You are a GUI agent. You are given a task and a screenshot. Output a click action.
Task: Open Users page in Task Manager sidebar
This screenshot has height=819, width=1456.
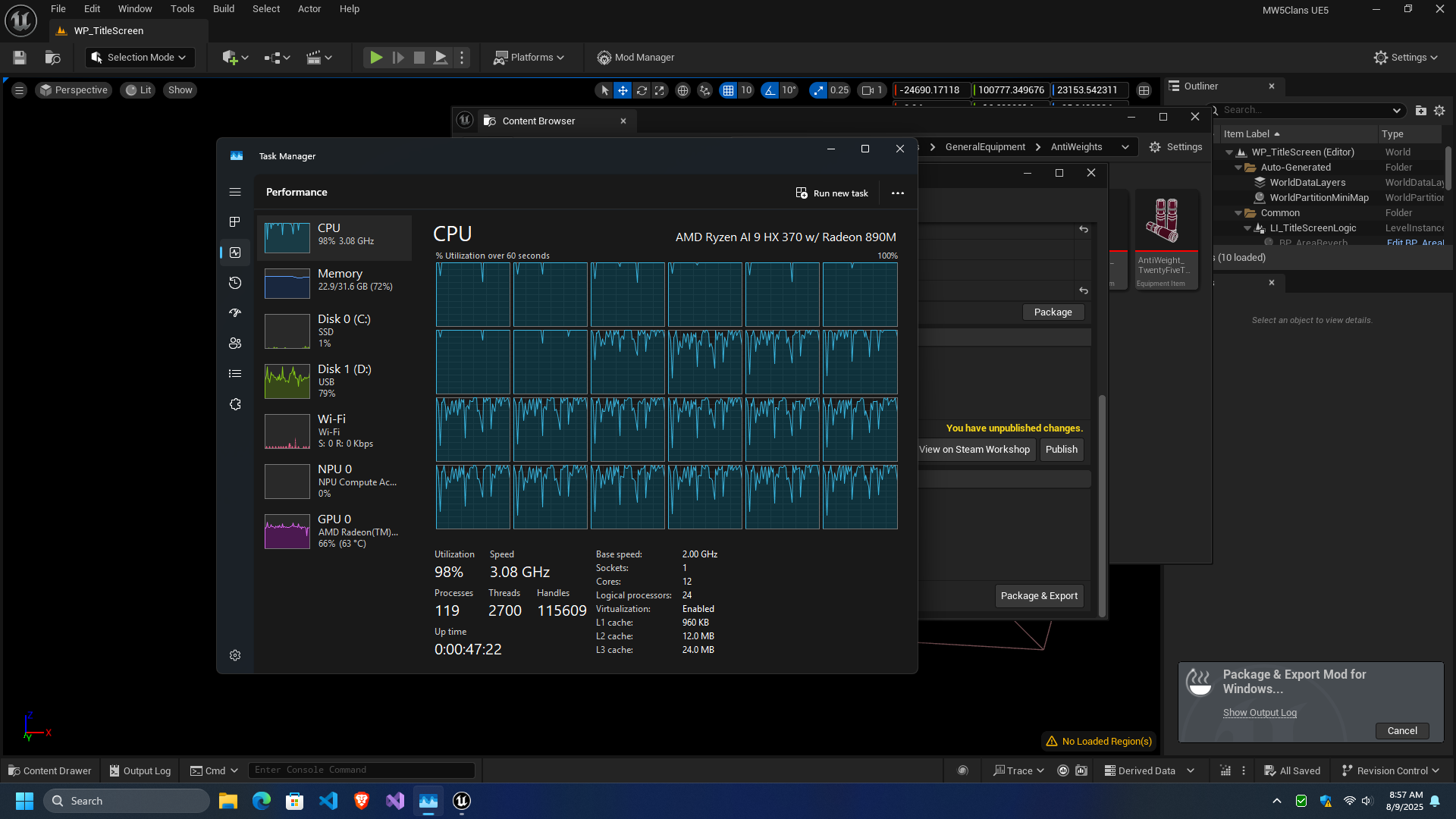tap(235, 344)
